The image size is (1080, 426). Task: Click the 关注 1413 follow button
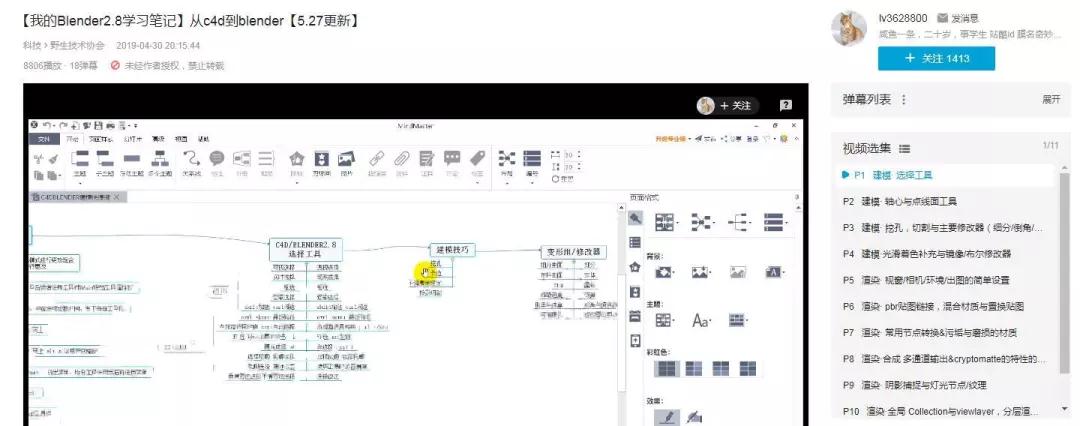coord(936,59)
